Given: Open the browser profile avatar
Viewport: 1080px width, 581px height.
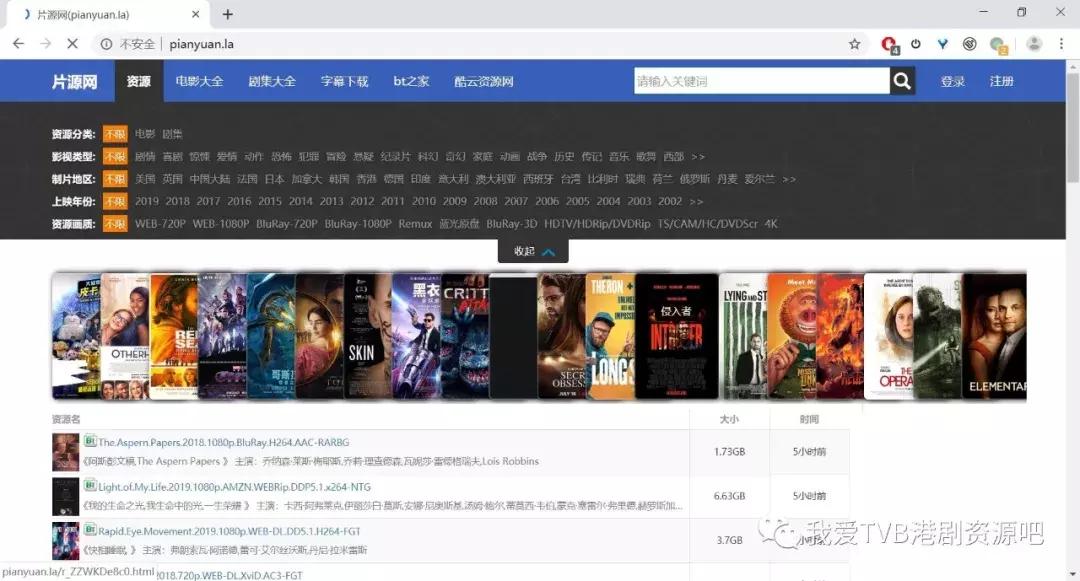Looking at the screenshot, I should 1033,44.
